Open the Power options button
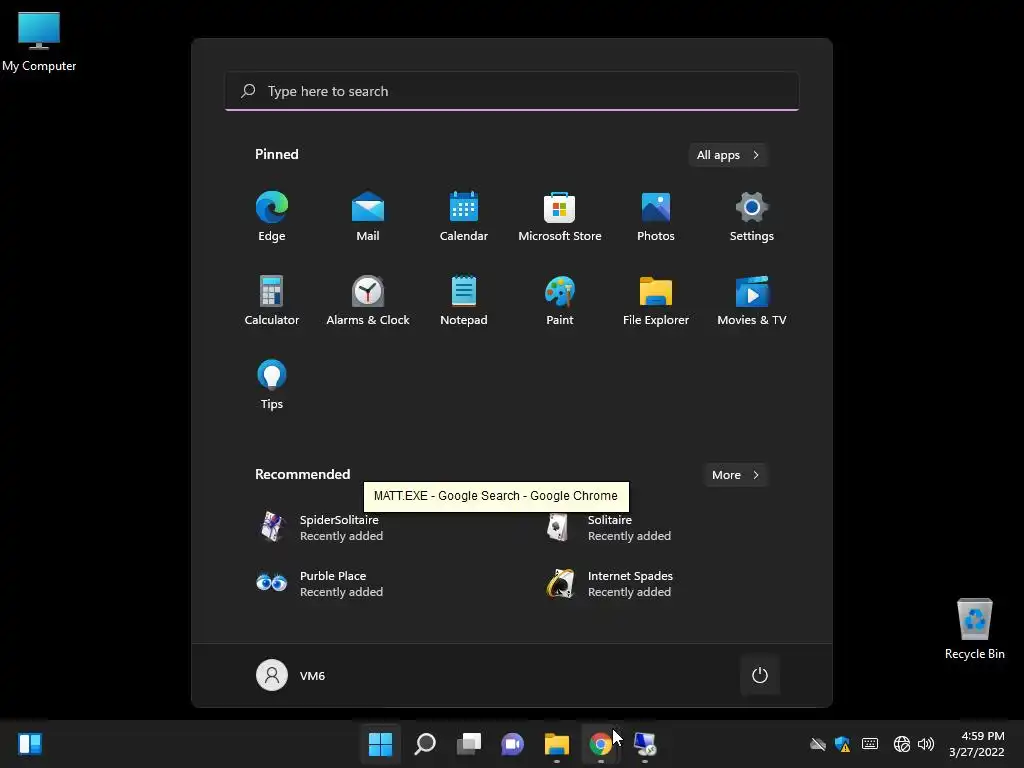The image size is (1024, 768). point(760,675)
